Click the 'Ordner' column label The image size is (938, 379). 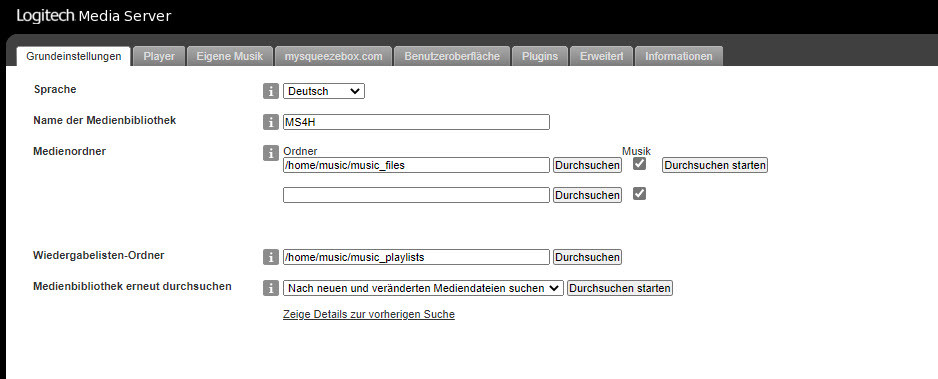point(300,151)
